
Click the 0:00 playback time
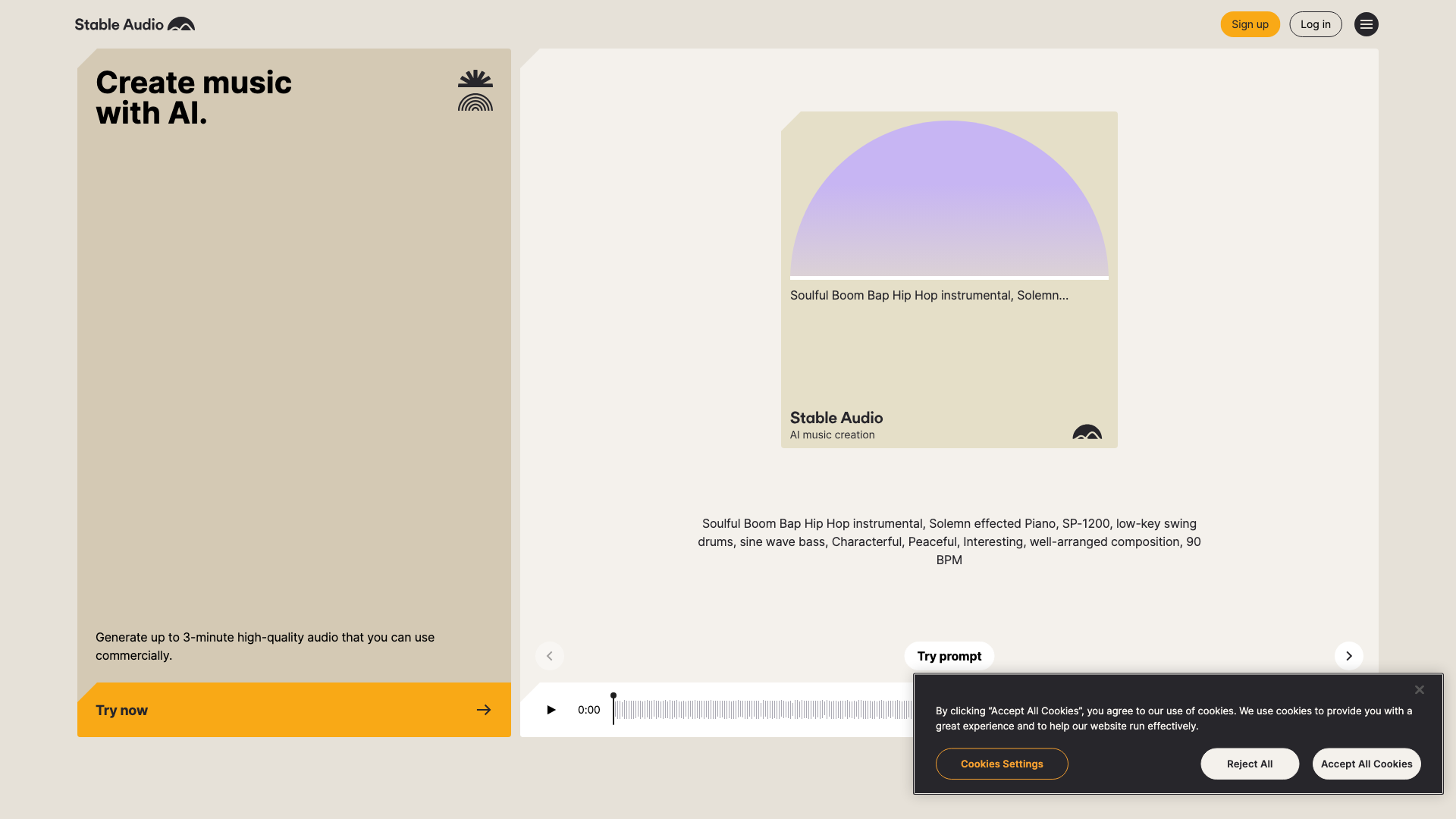(588, 710)
